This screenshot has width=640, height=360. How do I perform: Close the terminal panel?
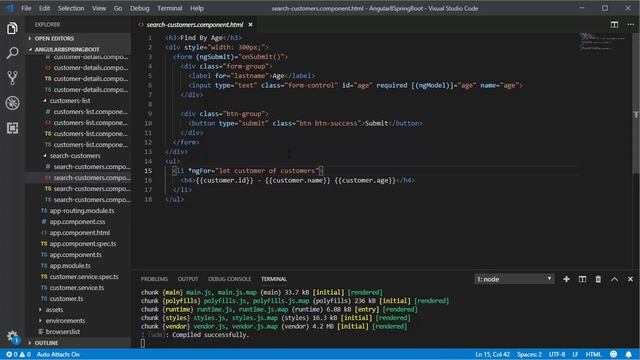pos(630,279)
